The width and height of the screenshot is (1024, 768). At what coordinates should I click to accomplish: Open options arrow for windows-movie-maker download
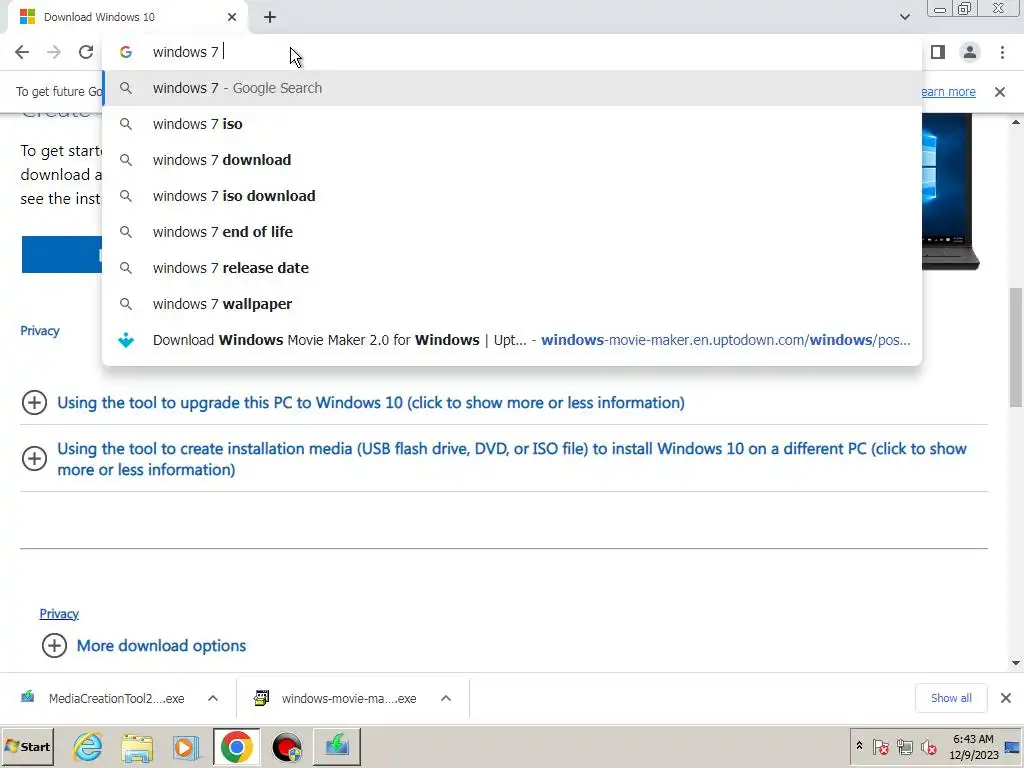click(x=446, y=699)
